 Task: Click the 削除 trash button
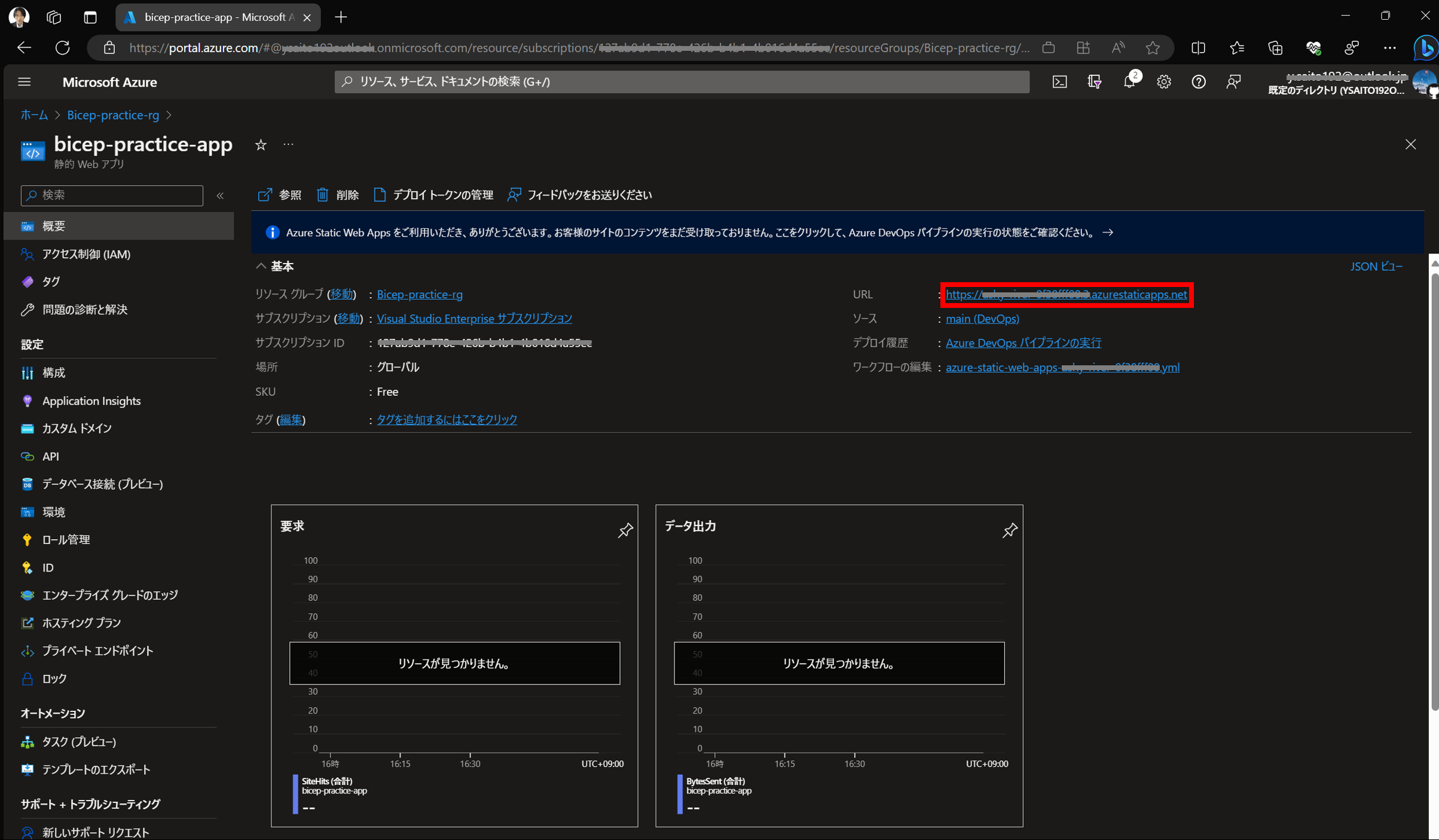(x=338, y=195)
